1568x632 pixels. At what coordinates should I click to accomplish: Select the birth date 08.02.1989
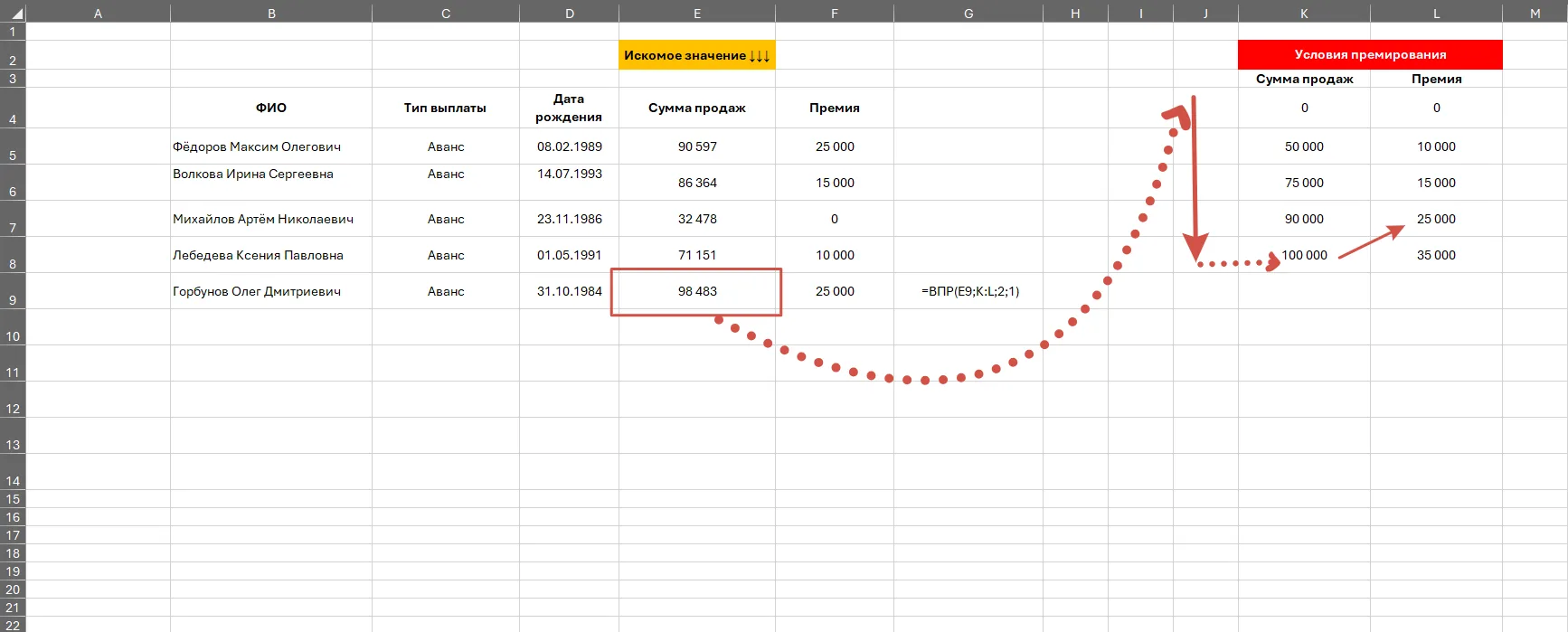click(570, 146)
